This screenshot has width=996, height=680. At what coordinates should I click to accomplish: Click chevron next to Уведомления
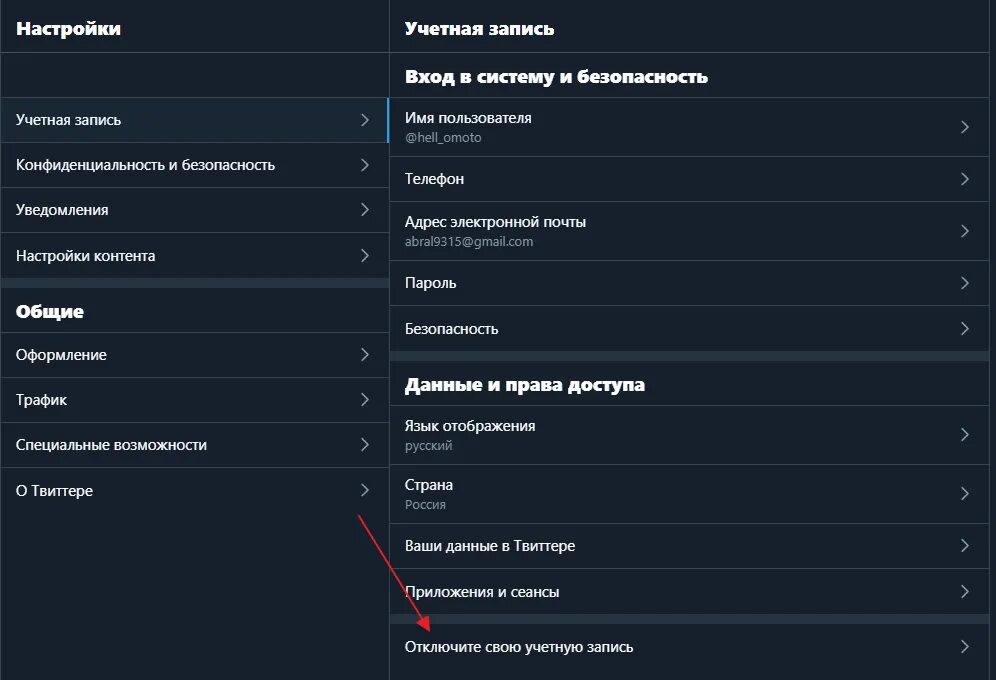tap(365, 210)
